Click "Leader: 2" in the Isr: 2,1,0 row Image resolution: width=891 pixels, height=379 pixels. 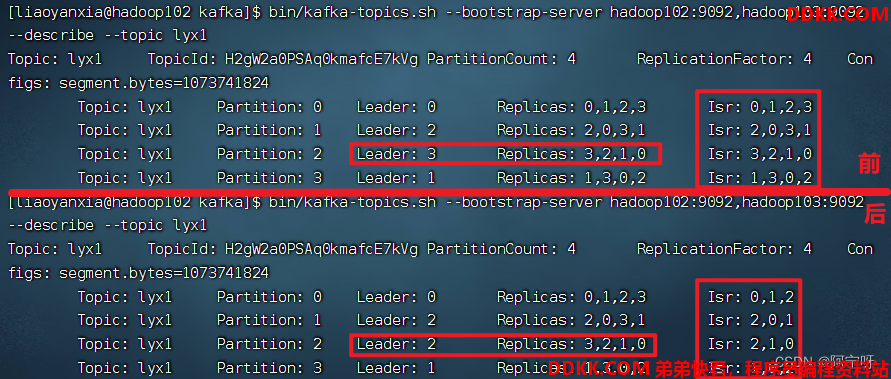[x=396, y=344]
